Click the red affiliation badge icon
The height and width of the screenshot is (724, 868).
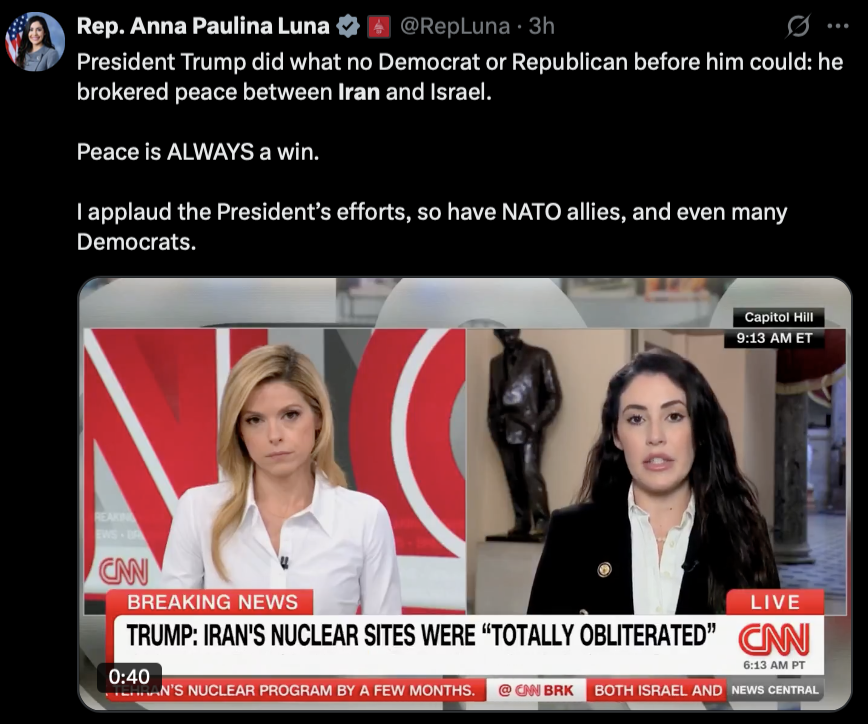point(379,27)
